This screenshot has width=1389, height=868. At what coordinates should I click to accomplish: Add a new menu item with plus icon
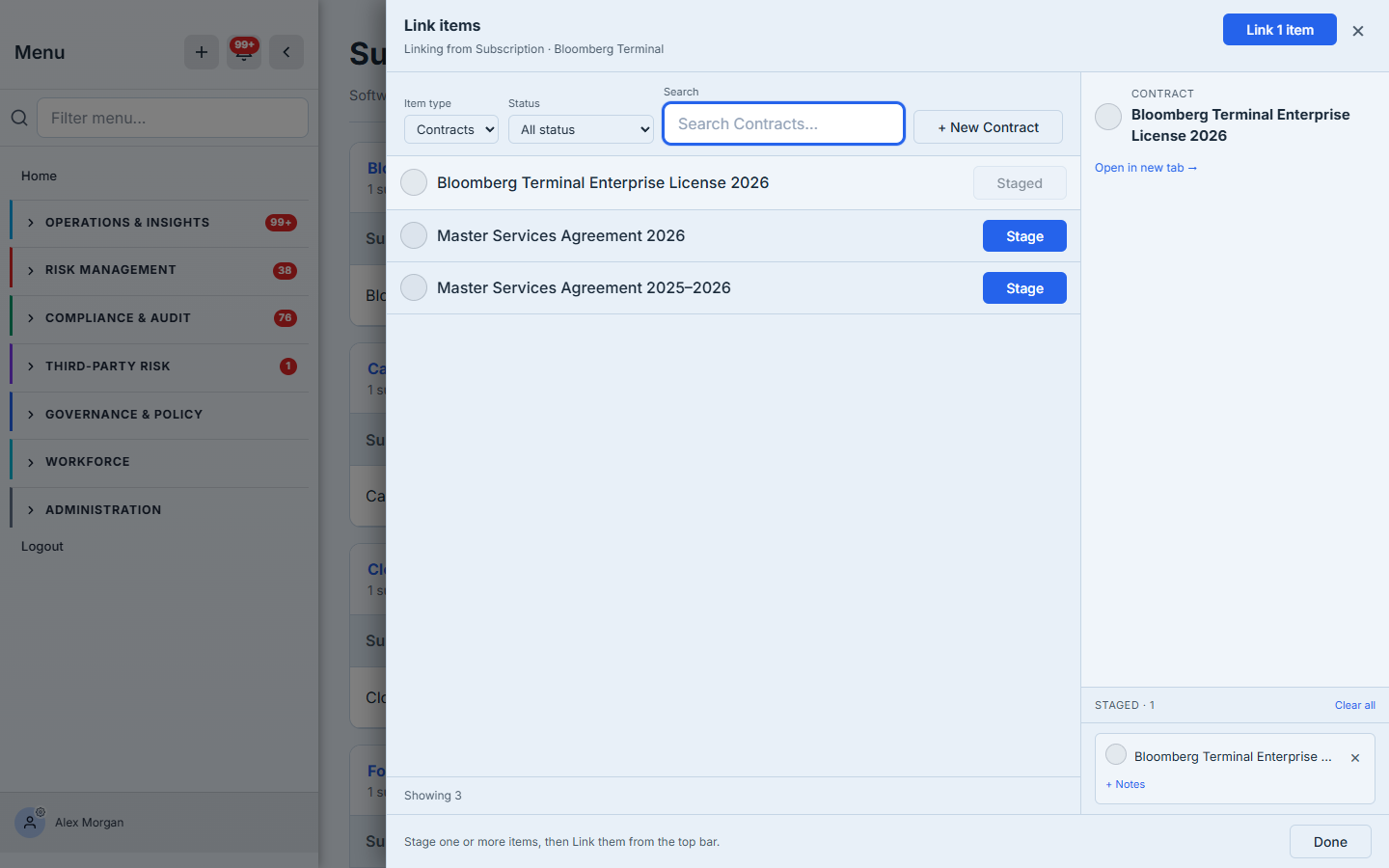(202, 52)
